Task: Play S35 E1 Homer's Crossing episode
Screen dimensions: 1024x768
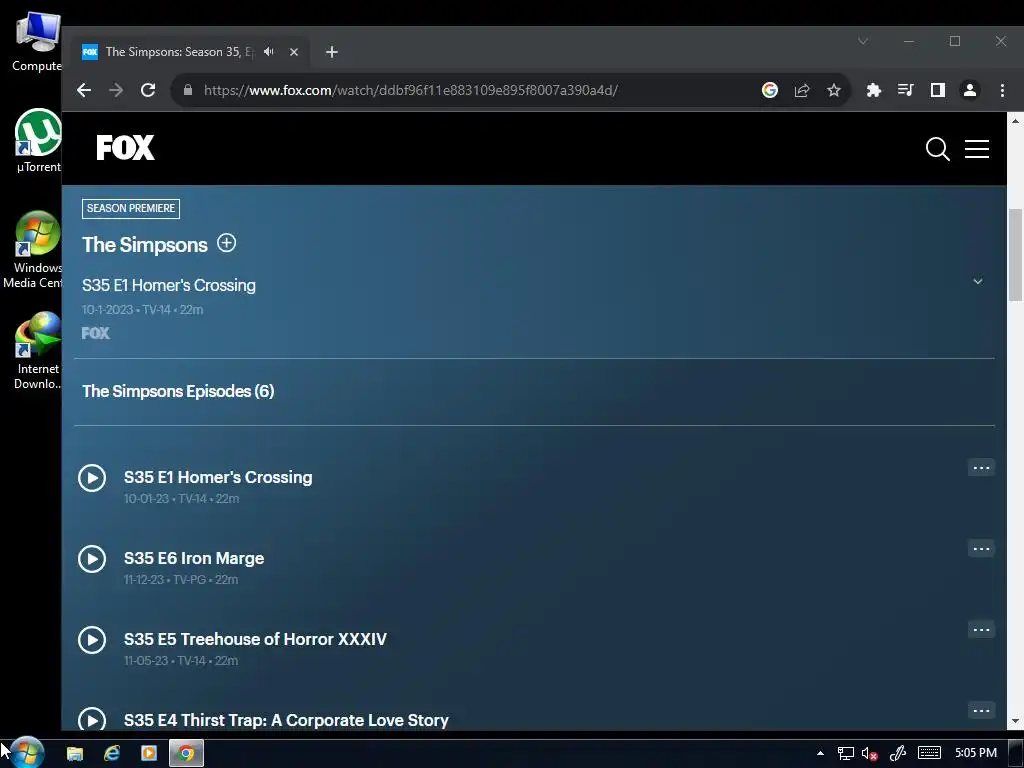Action: pos(92,477)
